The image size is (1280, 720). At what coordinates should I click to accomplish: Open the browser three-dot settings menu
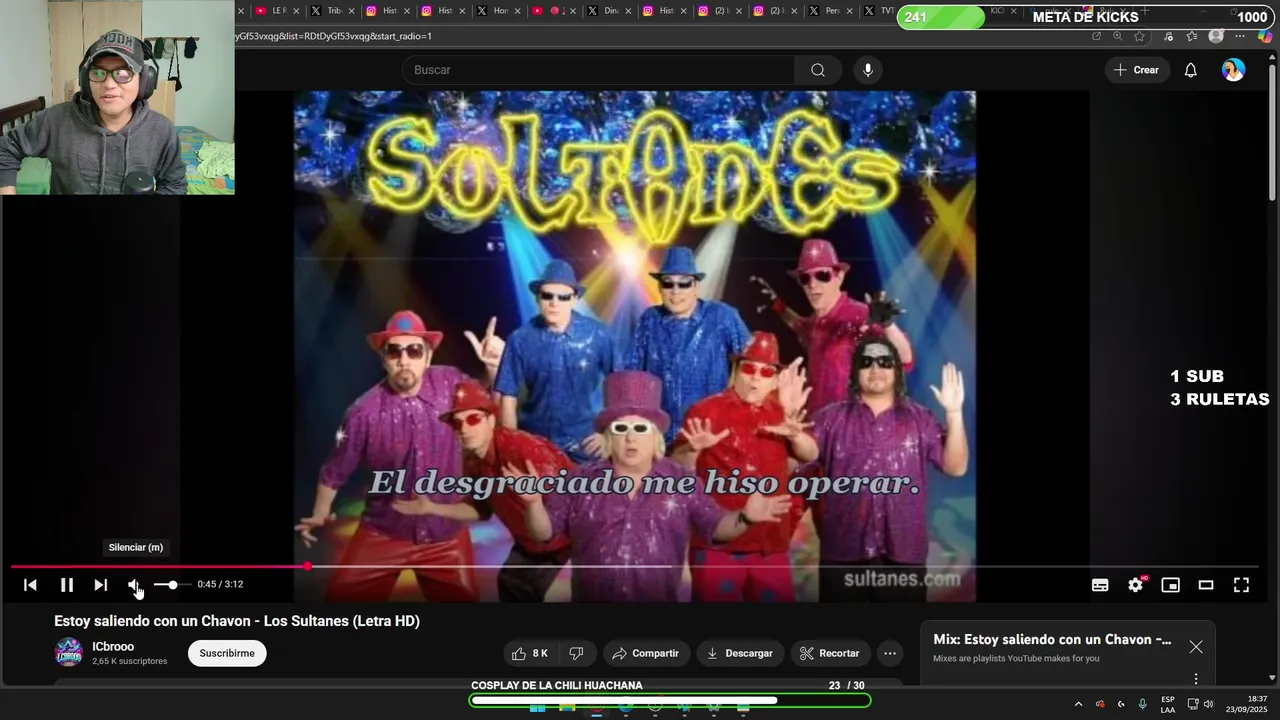1240,36
